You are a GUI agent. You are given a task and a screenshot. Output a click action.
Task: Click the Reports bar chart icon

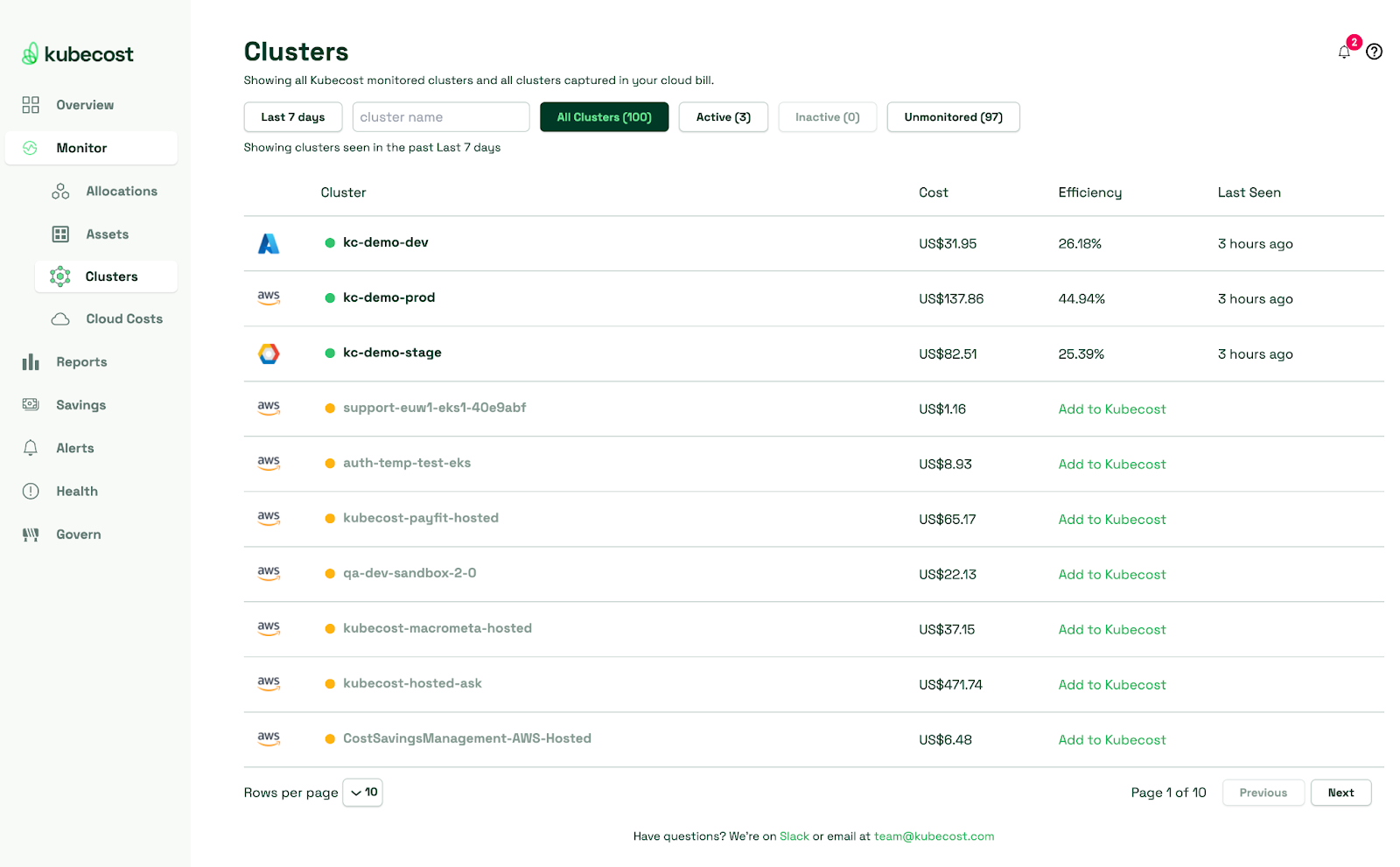31,362
